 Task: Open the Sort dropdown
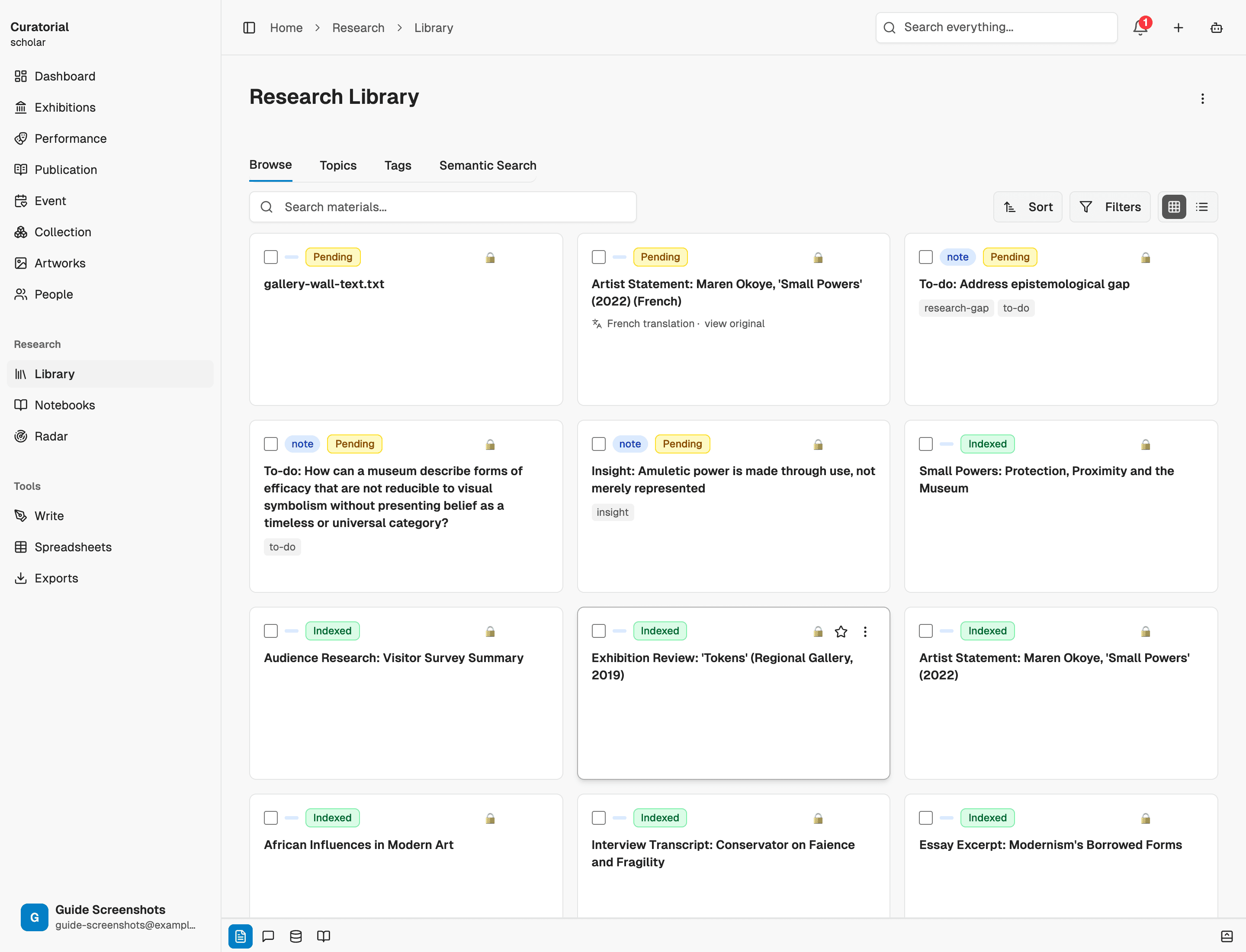1028,207
